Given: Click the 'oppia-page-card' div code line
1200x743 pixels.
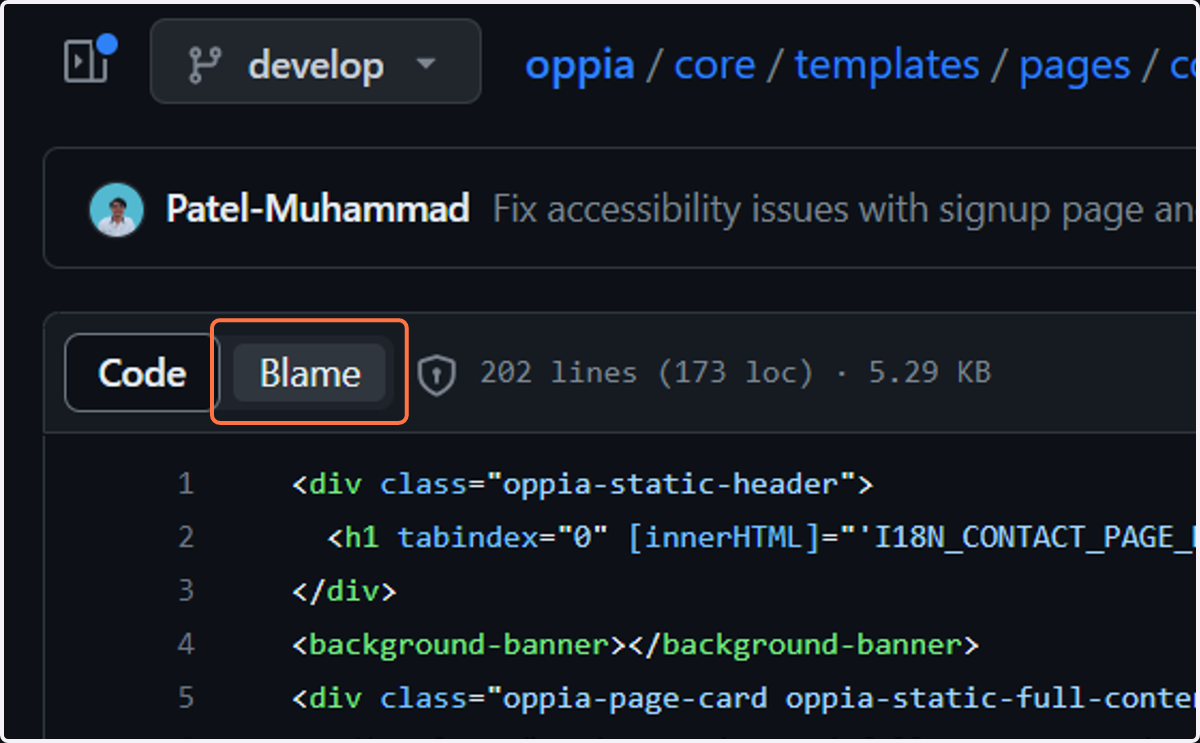Looking at the screenshot, I should [x=744, y=698].
